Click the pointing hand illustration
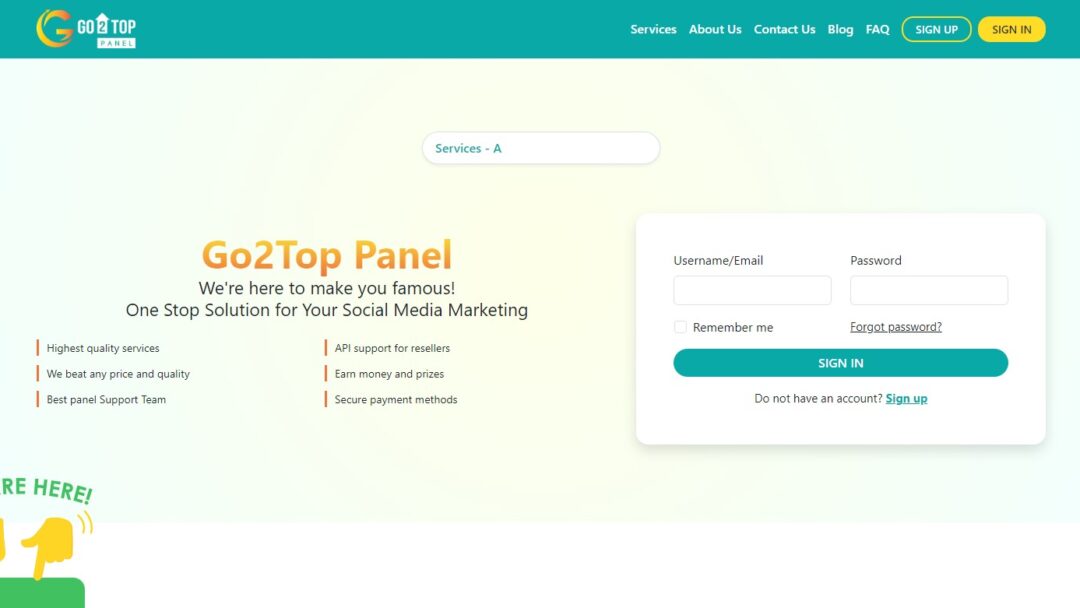 point(48,545)
